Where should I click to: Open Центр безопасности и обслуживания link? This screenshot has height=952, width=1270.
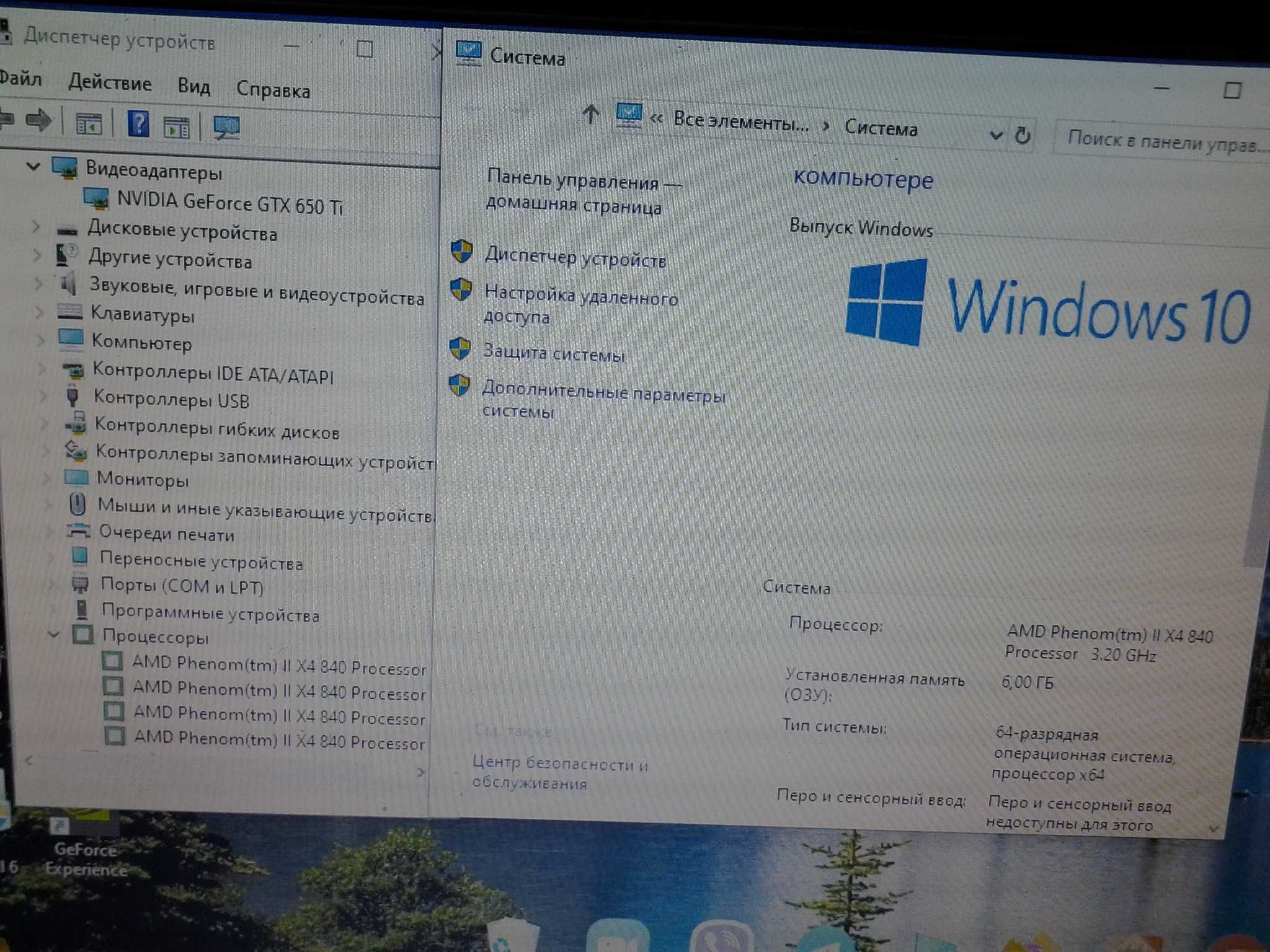pos(560,772)
